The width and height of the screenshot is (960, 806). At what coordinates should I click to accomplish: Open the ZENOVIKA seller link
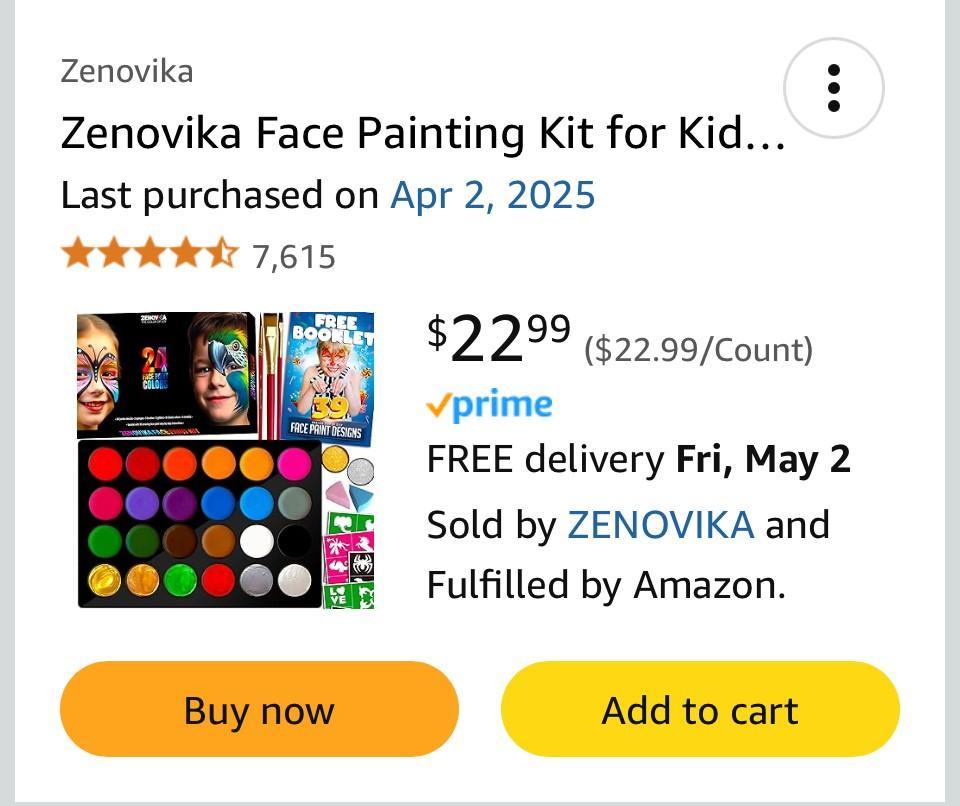[660, 524]
